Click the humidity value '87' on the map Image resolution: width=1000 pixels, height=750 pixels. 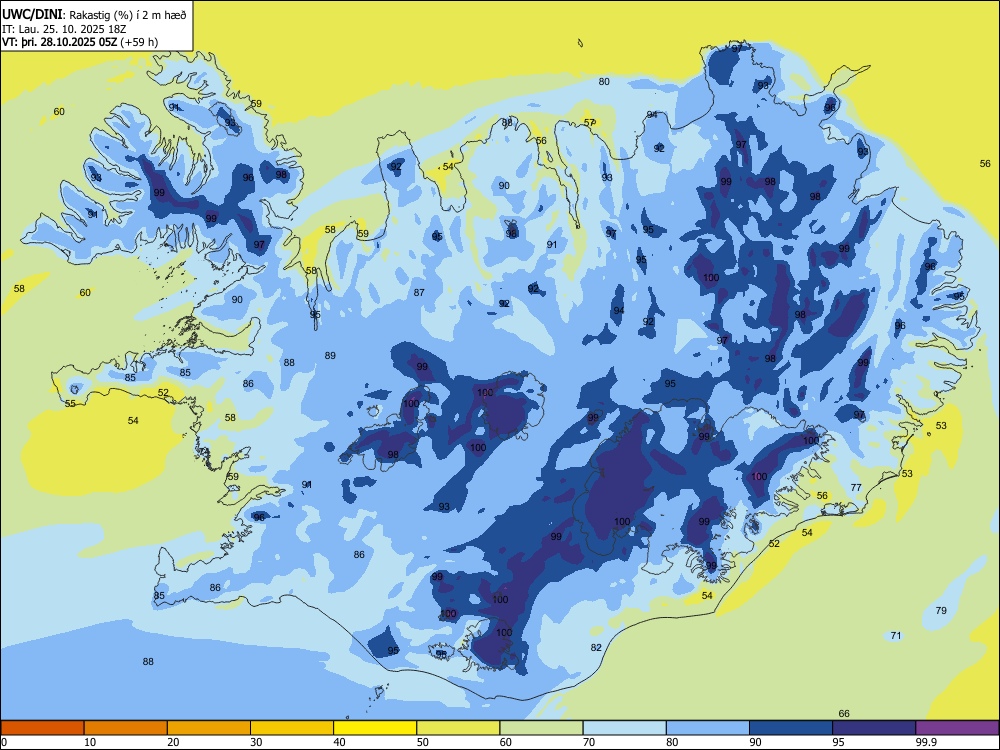click(x=419, y=293)
